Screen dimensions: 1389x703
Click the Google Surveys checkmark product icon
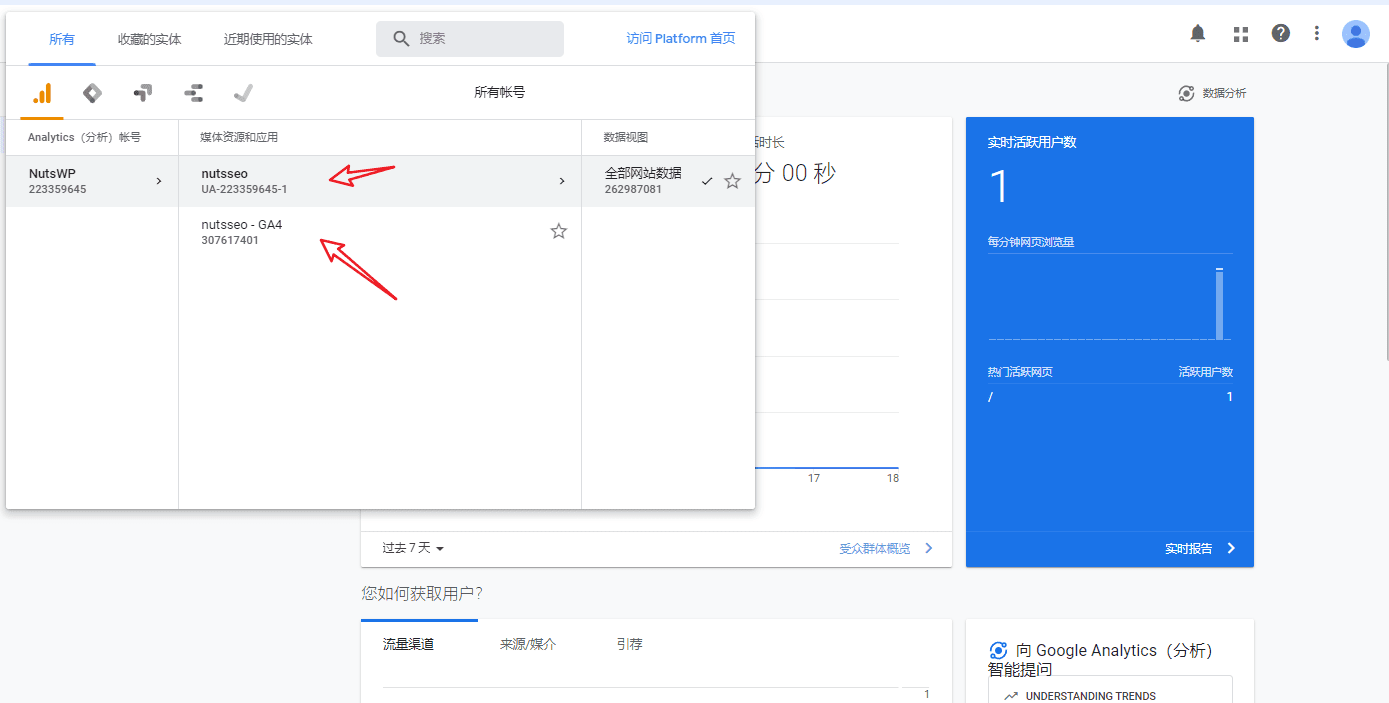[243, 93]
